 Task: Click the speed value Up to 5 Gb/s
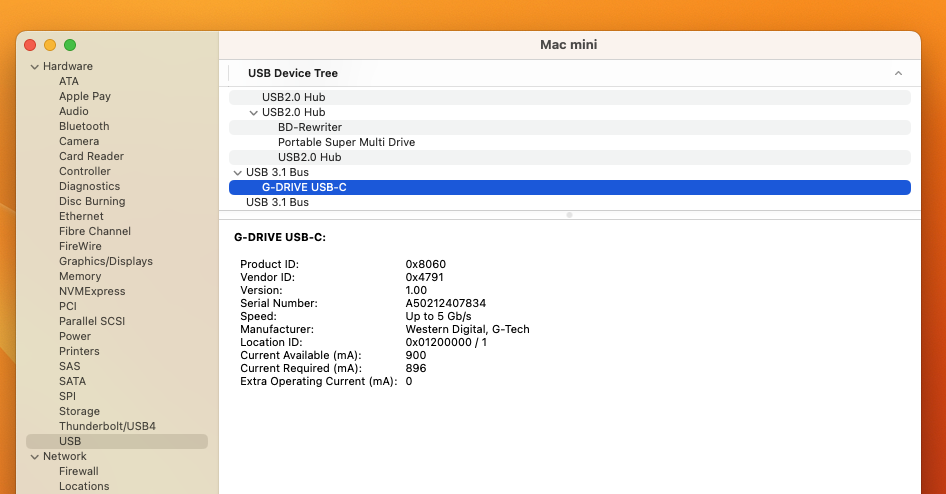point(438,317)
